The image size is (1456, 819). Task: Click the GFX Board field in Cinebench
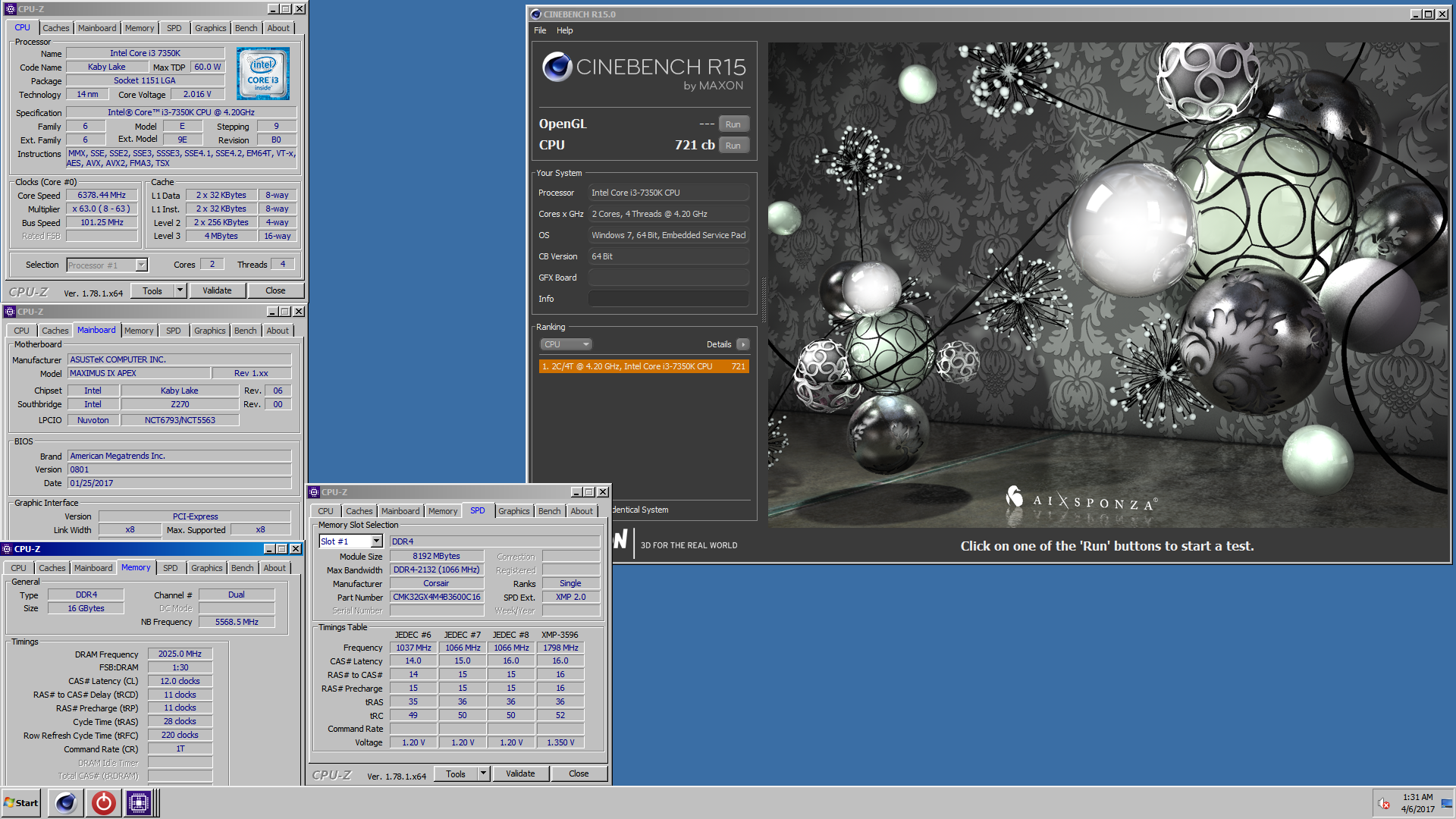pyautogui.click(x=669, y=278)
